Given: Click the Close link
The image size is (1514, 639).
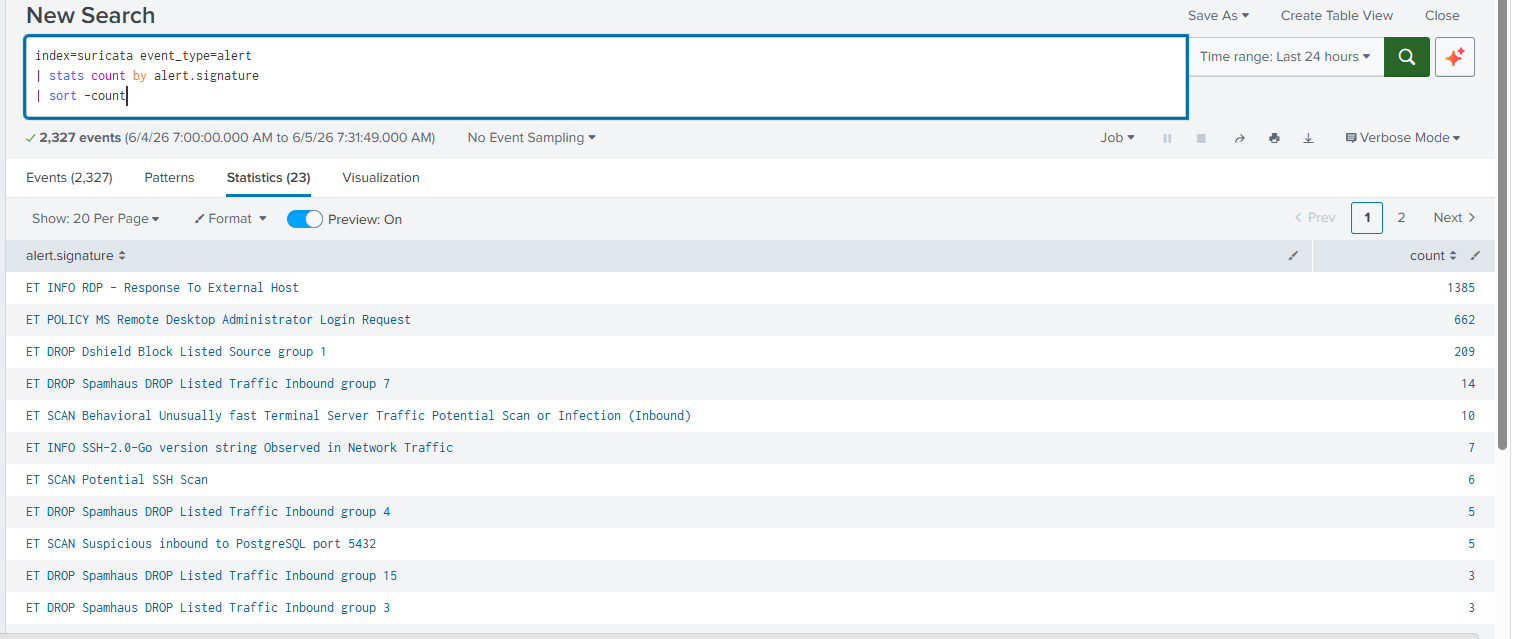Looking at the screenshot, I should tap(1442, 15).
